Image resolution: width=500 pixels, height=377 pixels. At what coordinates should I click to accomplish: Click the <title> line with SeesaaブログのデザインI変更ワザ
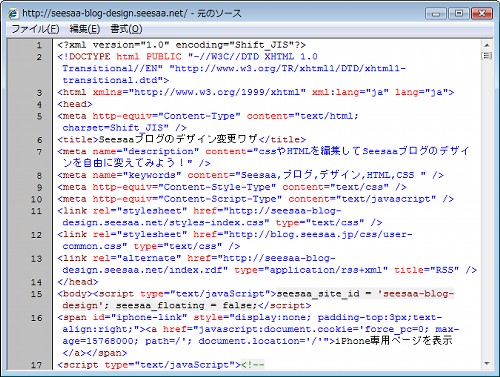[181, 139]
